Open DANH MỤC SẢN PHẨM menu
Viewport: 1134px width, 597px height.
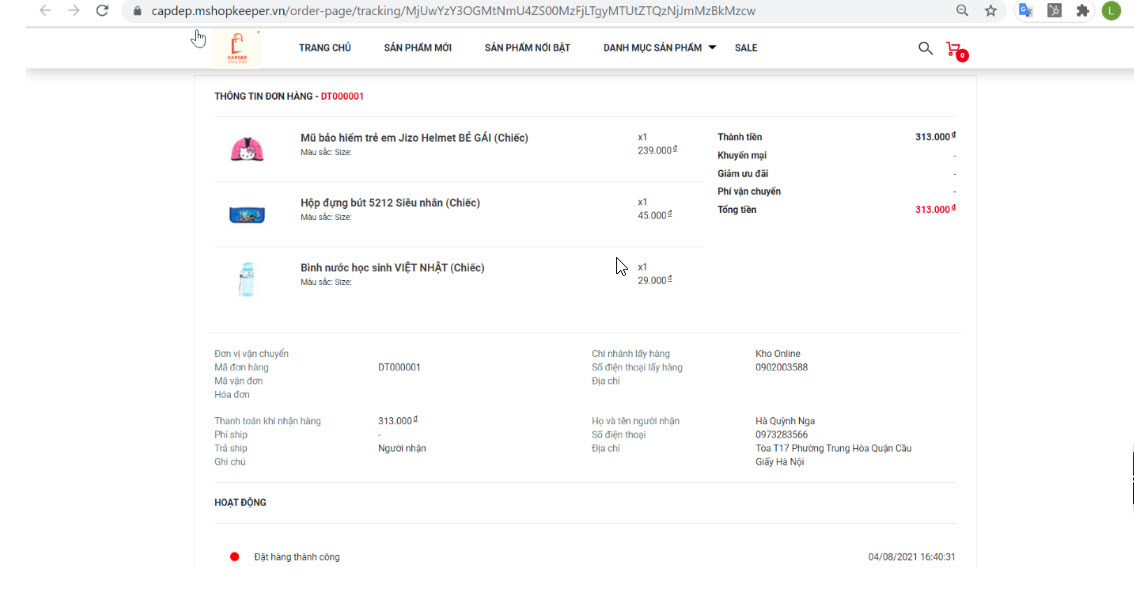point(652,48)
